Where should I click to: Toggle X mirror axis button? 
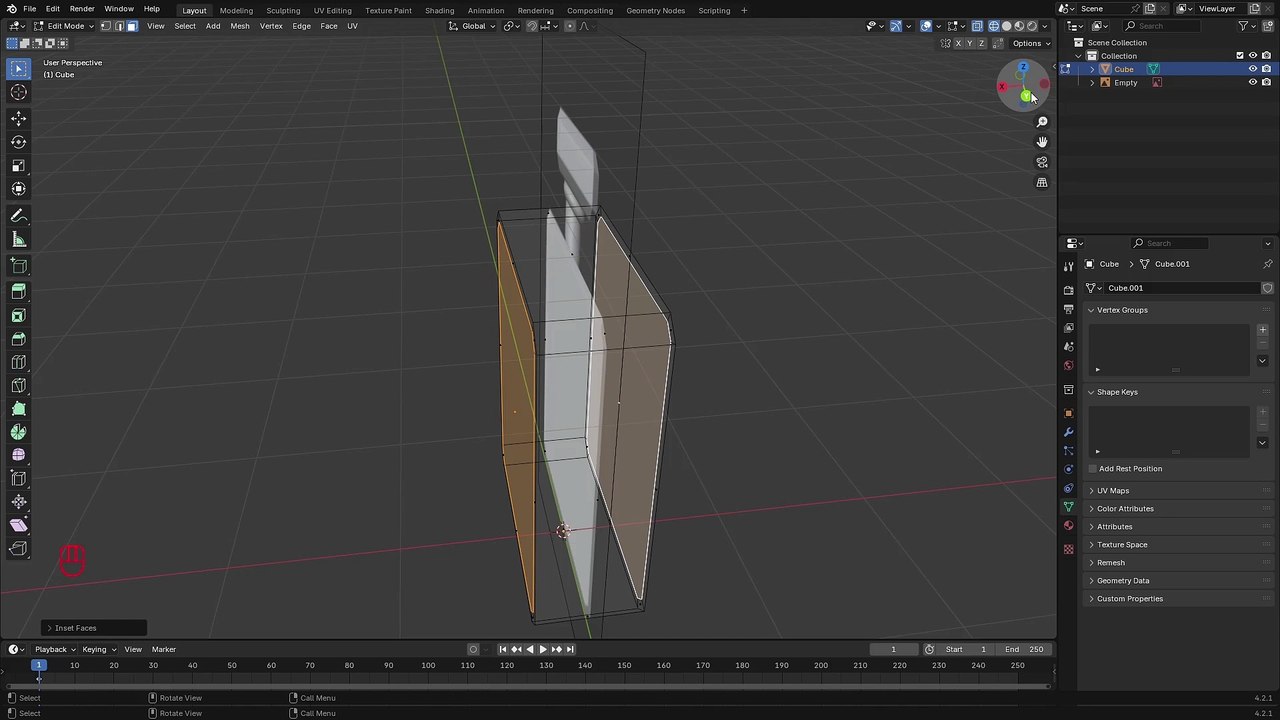click(x=958, y=43)
